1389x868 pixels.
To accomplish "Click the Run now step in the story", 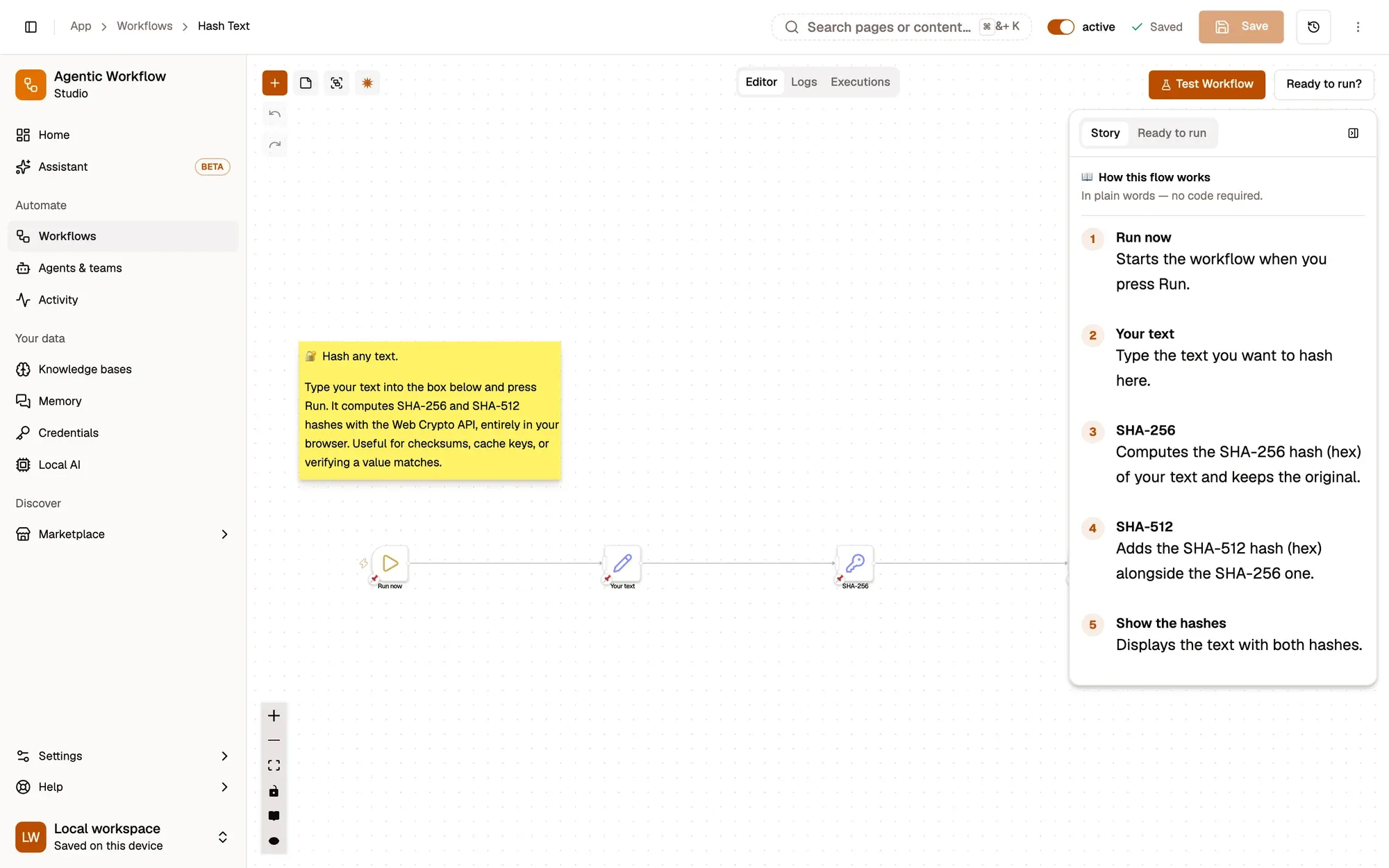I will coord(1222,262).
